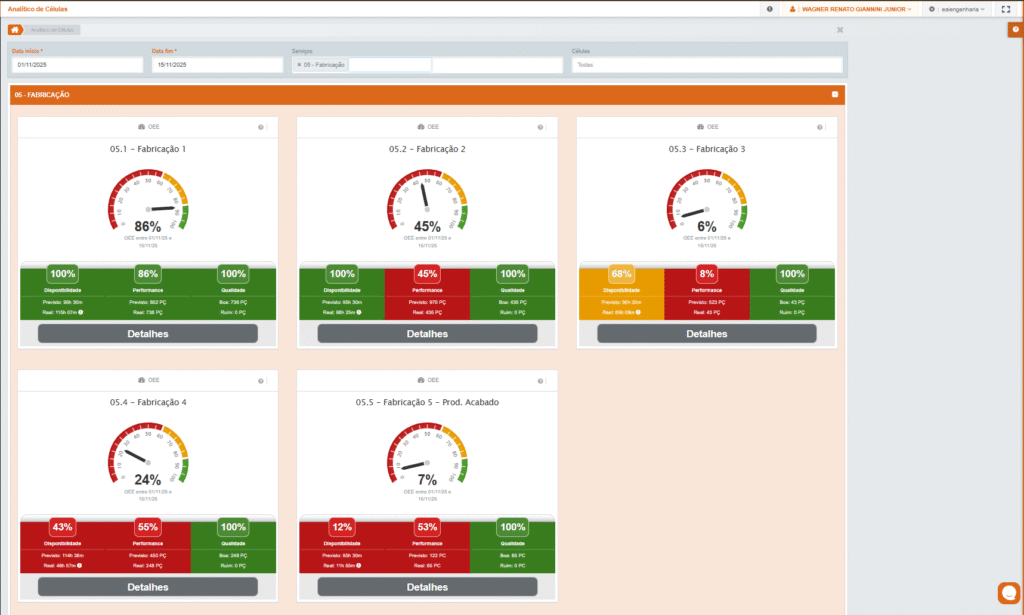This screenshot has width=1024, height=615.
Task: Click the home icon in breadcrumb bar
Action: [15, 30]
